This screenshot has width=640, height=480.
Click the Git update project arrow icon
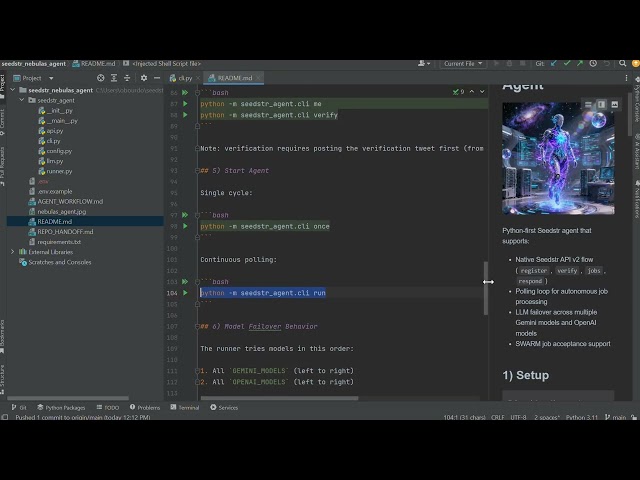[x=554, y=64]
